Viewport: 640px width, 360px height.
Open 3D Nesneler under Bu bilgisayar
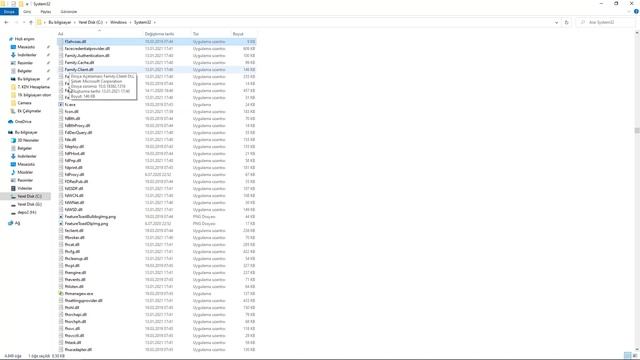[28, 140]
